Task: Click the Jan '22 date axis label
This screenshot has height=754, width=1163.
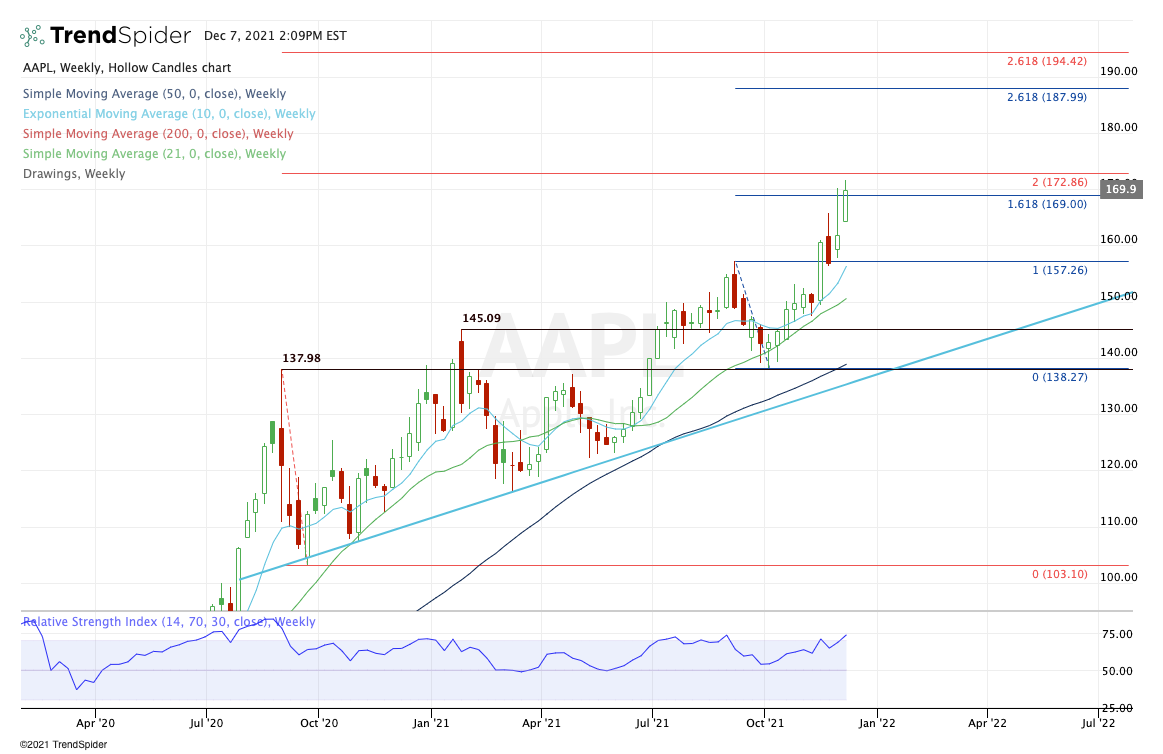Action: (877, 723)
